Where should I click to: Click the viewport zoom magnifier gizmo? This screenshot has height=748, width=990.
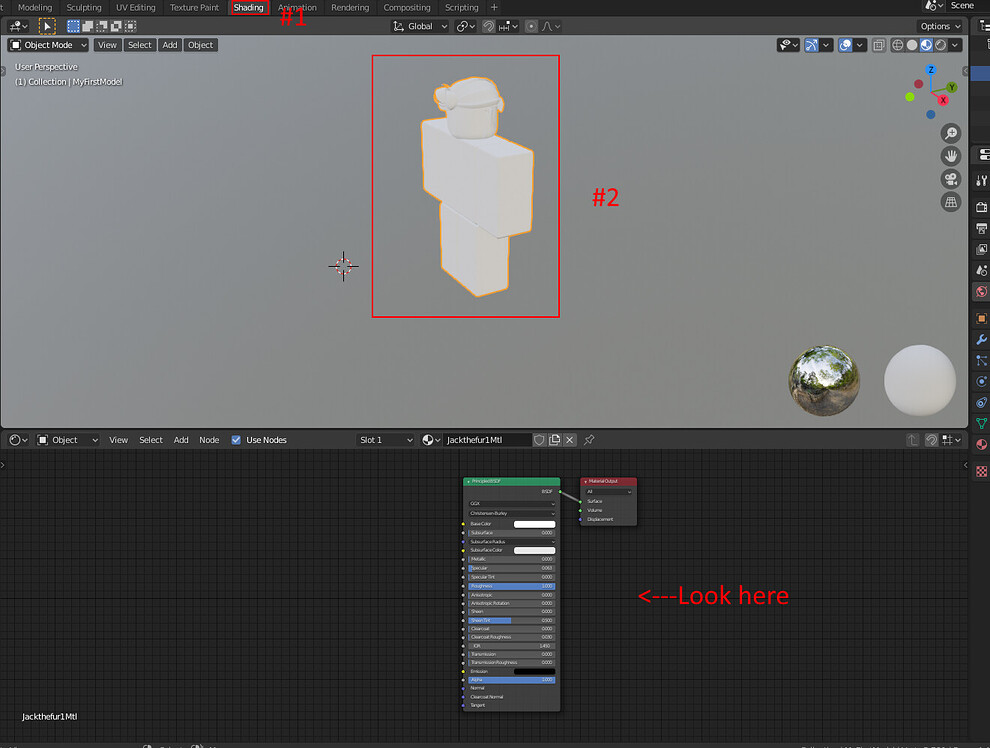pos(950,131)
